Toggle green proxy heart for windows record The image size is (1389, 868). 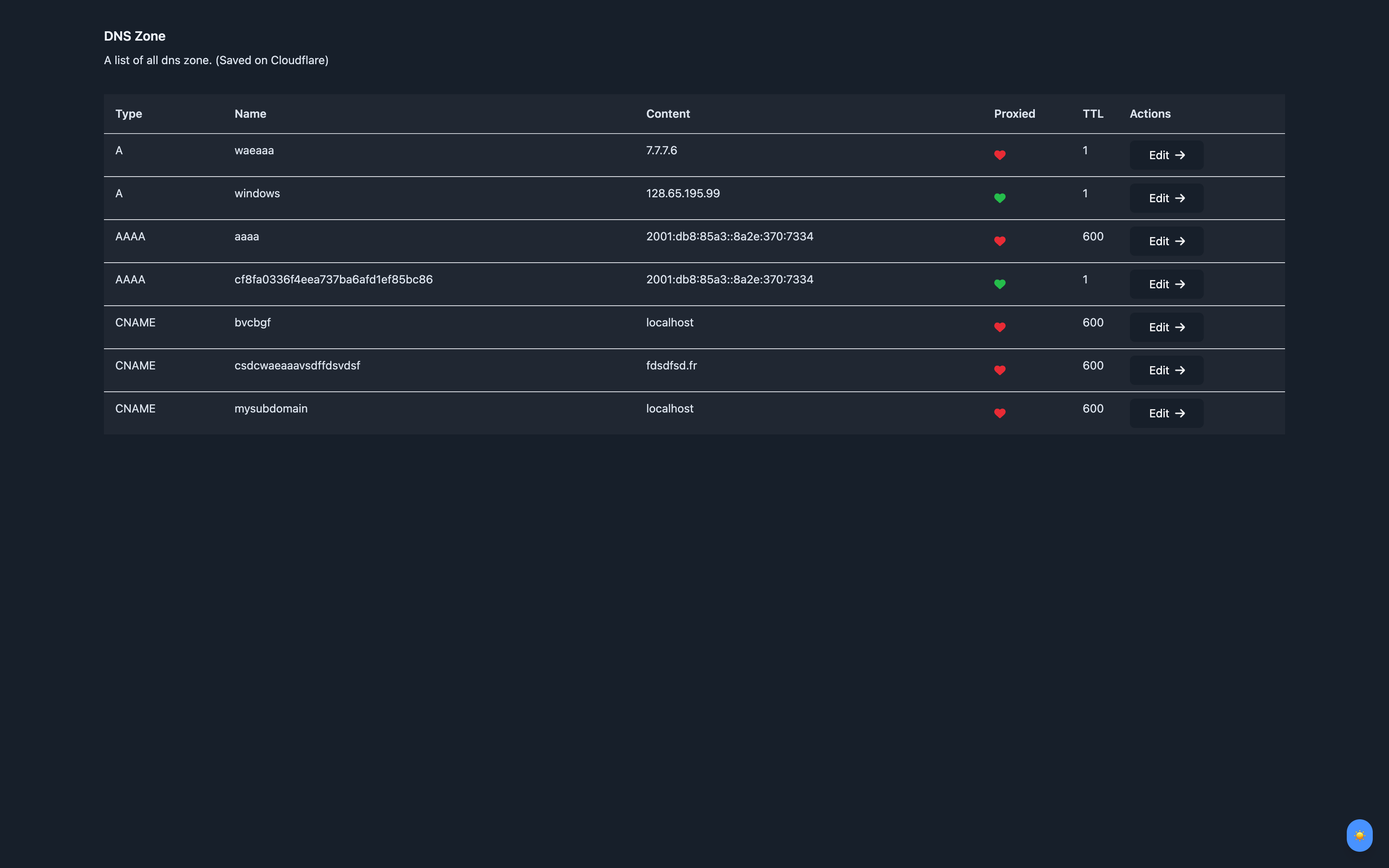tap(1000, 197)
